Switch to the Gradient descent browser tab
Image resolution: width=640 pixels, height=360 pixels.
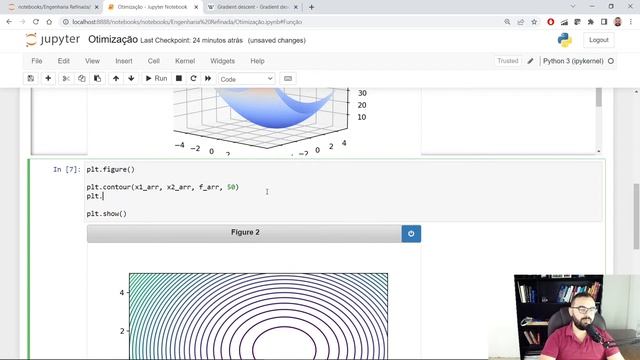pos(252,7)
